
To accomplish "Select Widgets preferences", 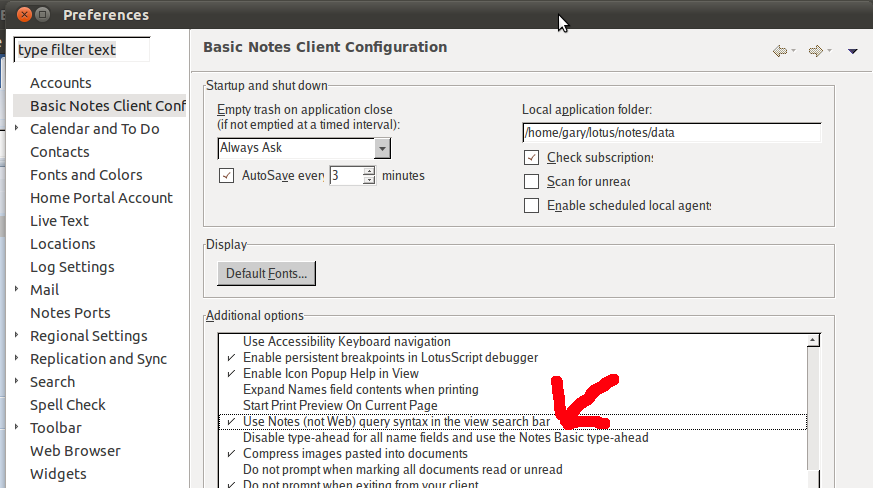I will tap(58, 474).
